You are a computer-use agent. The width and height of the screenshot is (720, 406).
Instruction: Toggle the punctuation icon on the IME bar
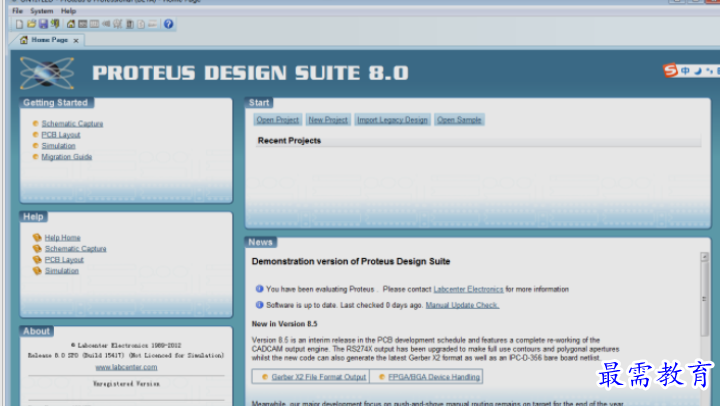(710, 71)
